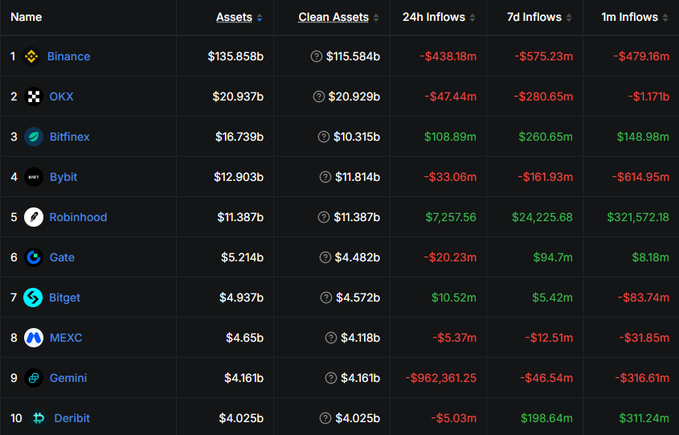Click the Robinhood feather logo icon

pyautogui.click(x=33, y=217)
